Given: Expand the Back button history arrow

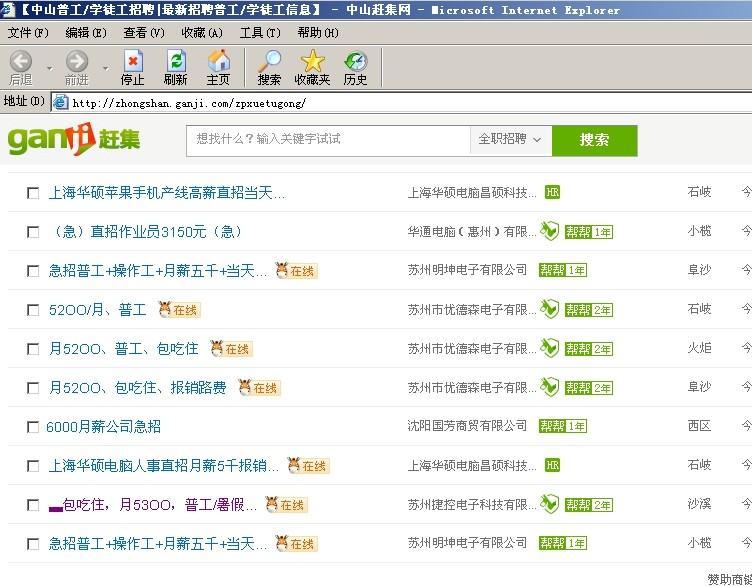Looking at the screenshot, I should pyautogui.click(x=50, y=69).
